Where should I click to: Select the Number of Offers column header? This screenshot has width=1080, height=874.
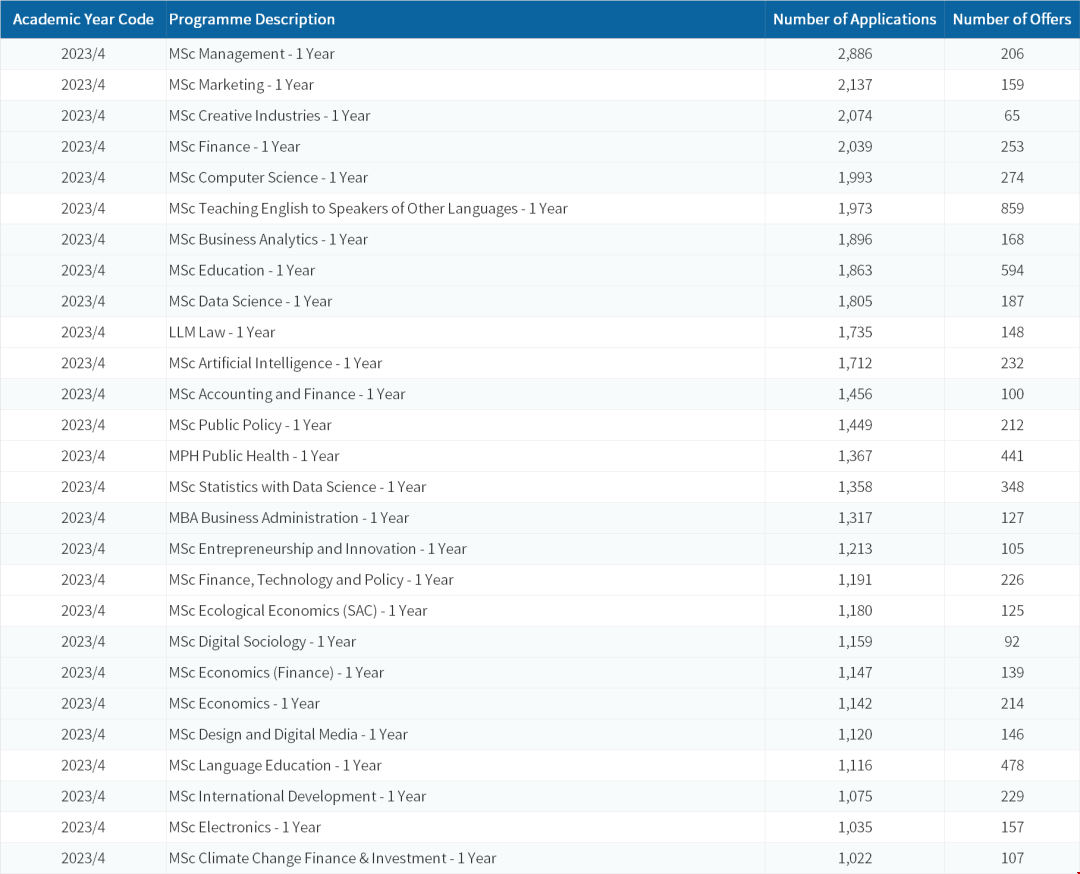1011,19
